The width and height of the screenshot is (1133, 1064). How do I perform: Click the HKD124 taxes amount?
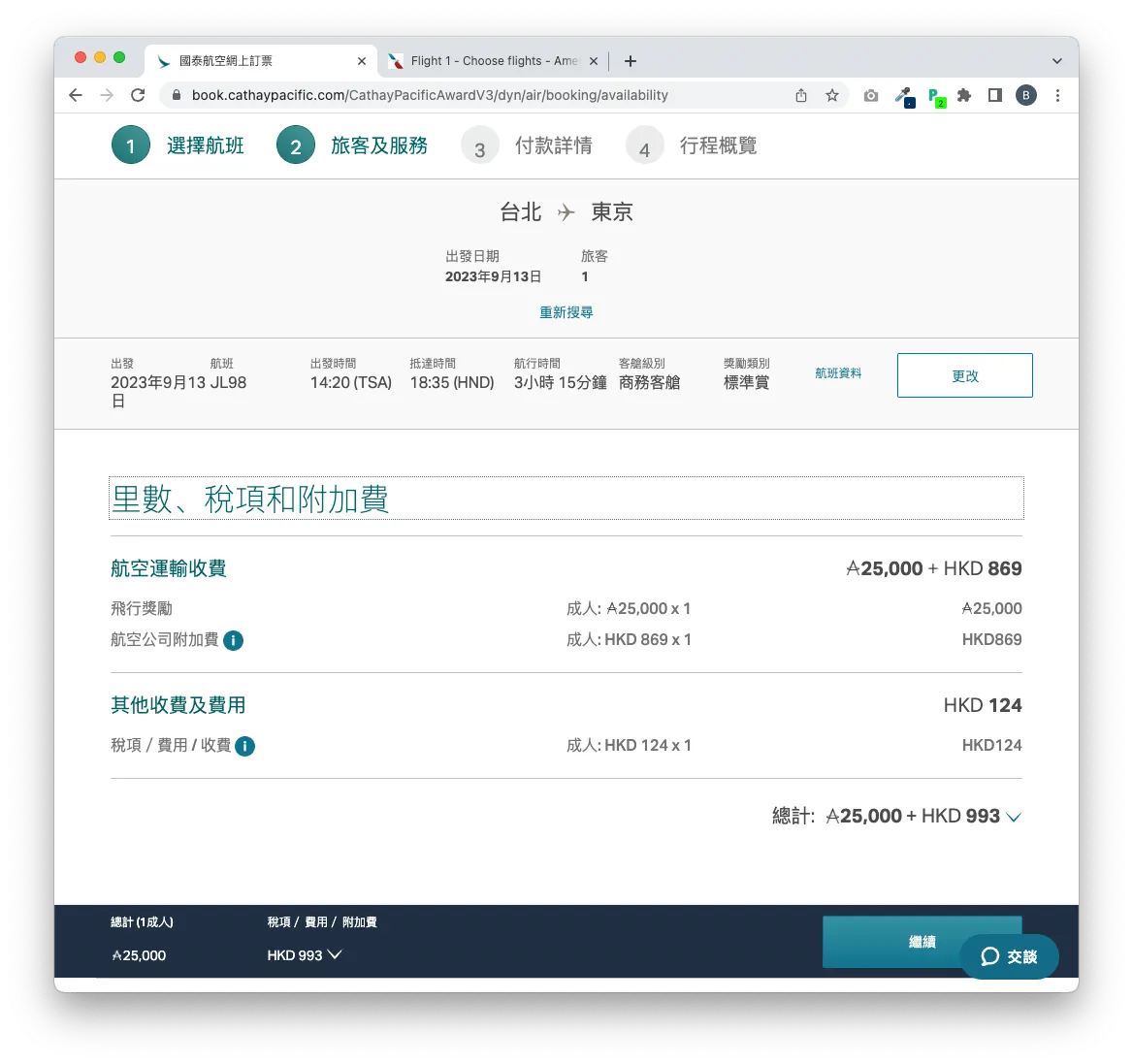point(992,745)
